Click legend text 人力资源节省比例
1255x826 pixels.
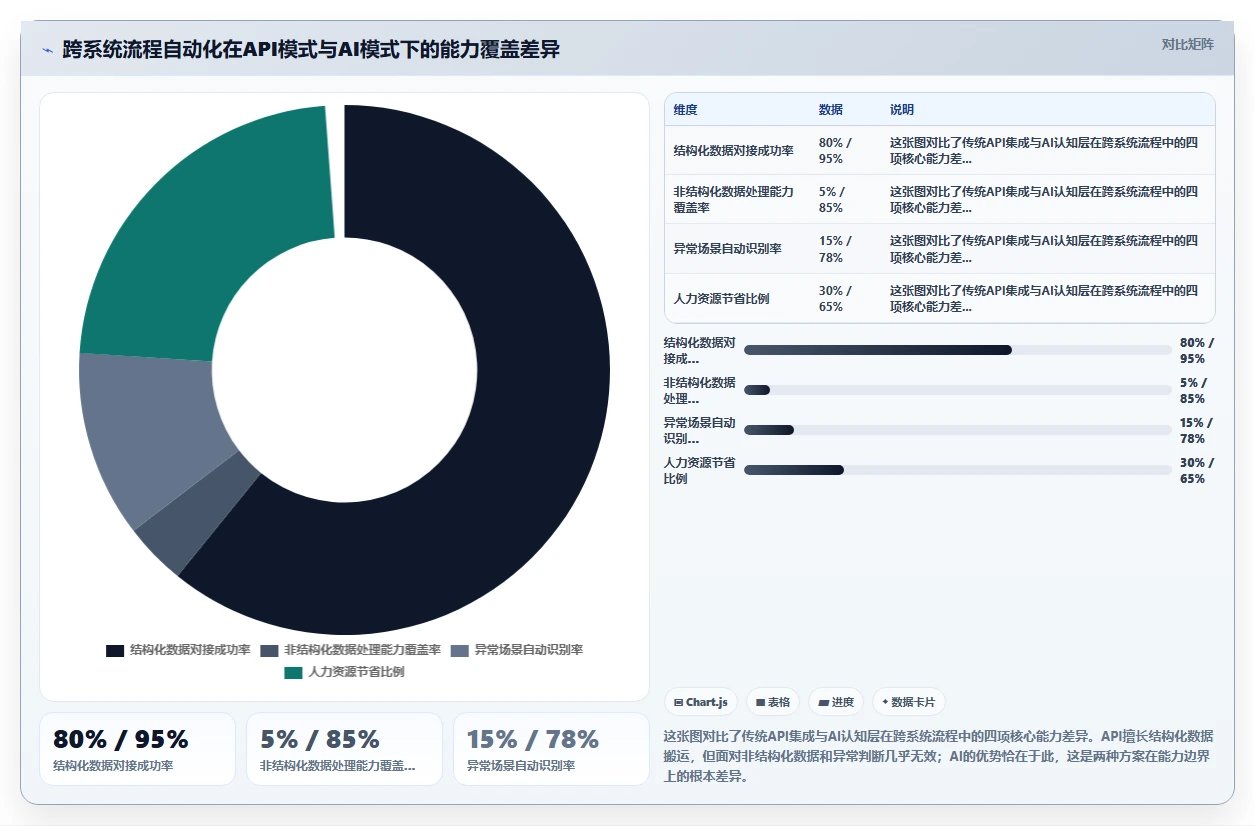[356, 672]
